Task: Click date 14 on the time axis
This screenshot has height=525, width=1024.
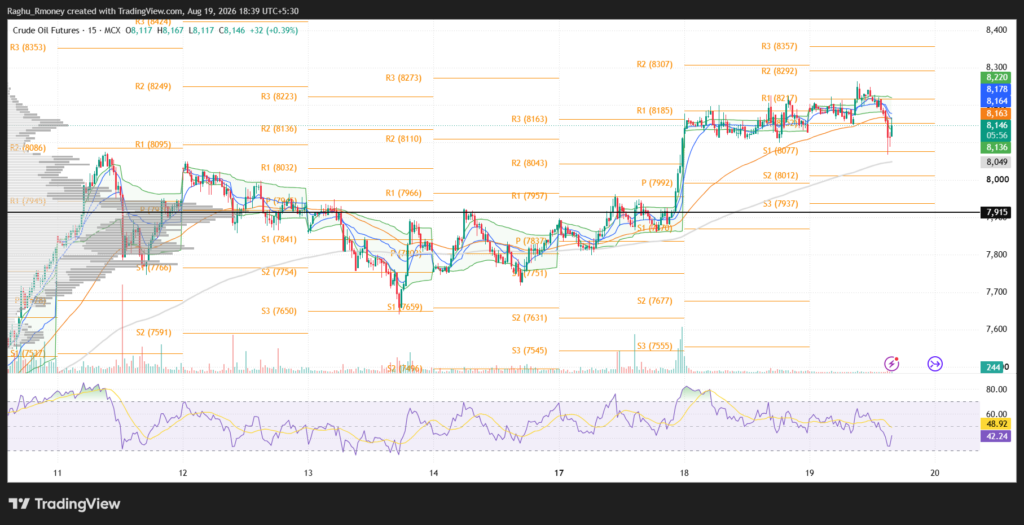Action: 434,472
